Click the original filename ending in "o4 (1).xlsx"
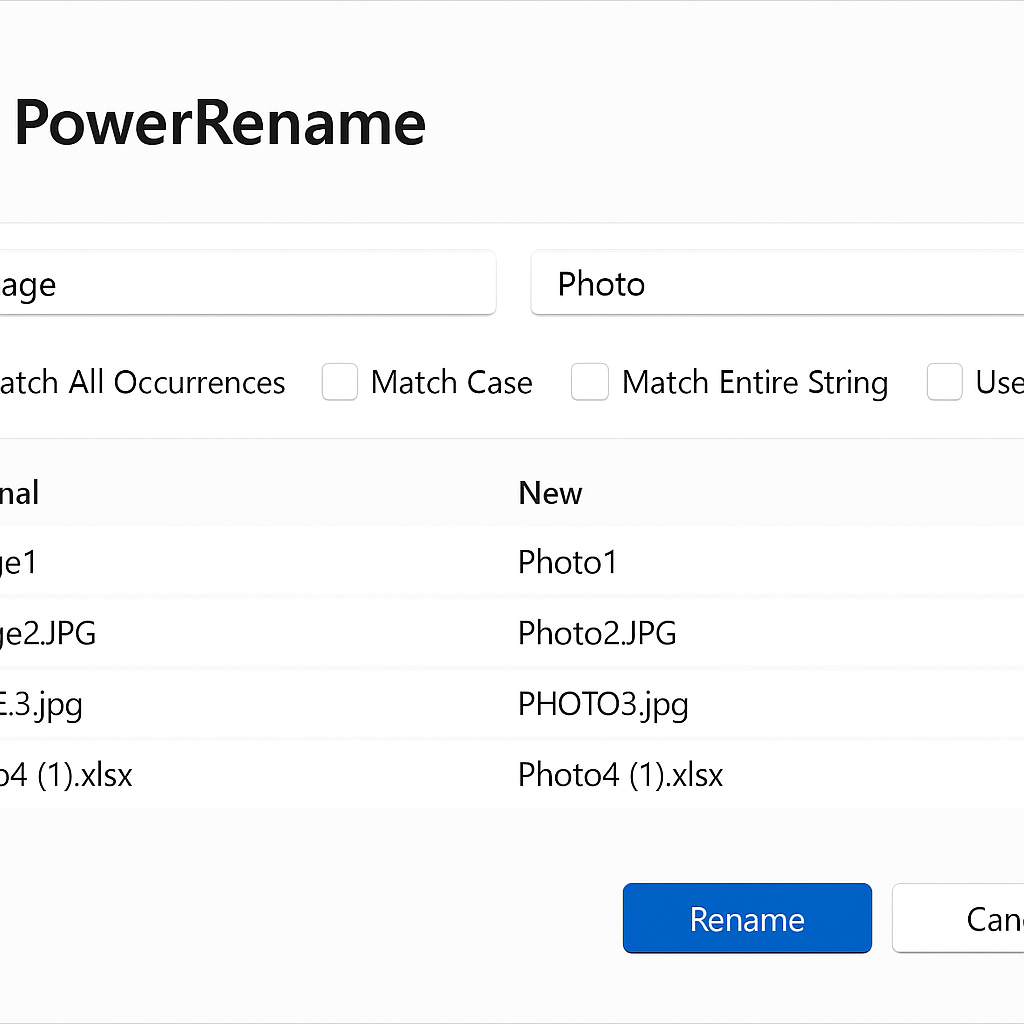This screenshot has width=1024, height=1024. click(66, 775)
